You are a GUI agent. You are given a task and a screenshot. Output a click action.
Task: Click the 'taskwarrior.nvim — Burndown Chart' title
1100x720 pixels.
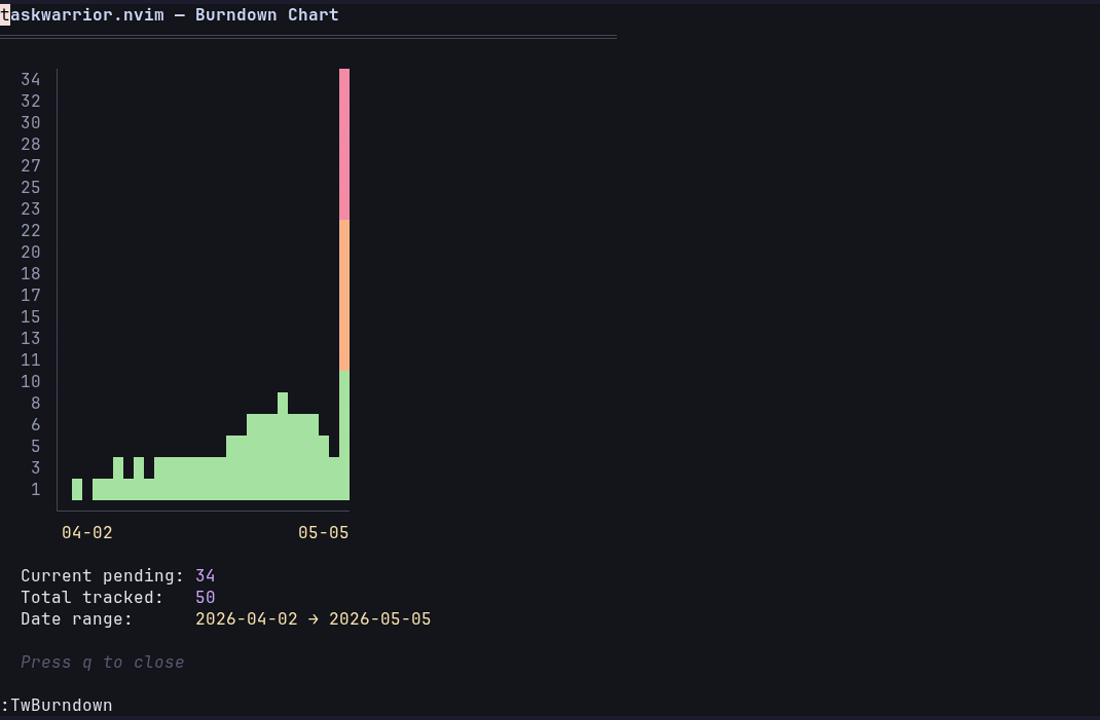pos(169,15)
